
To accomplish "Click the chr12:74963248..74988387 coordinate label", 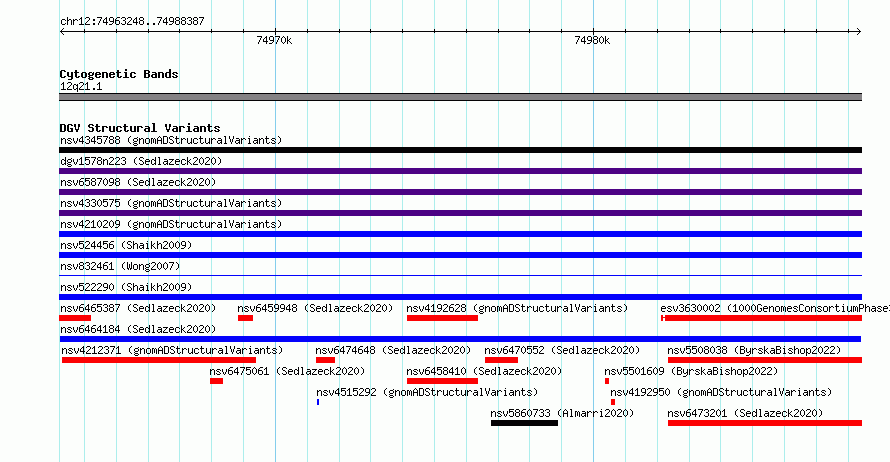I will (x=132, y=21).
